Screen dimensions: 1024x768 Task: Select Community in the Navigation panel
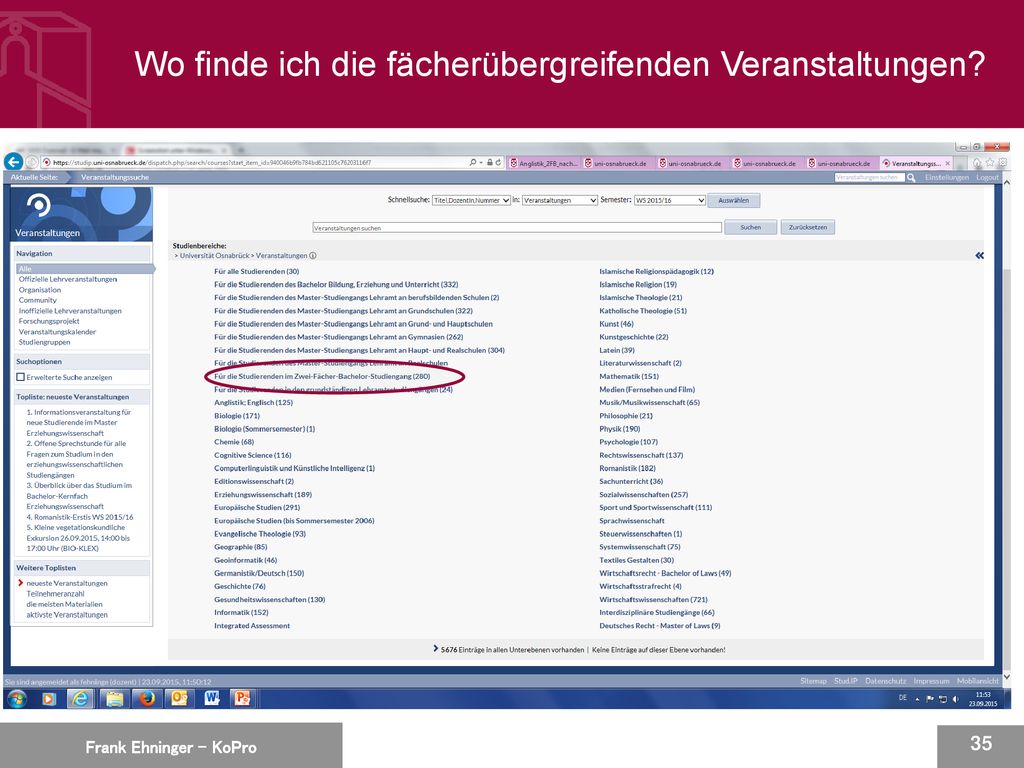pos(38,300)
